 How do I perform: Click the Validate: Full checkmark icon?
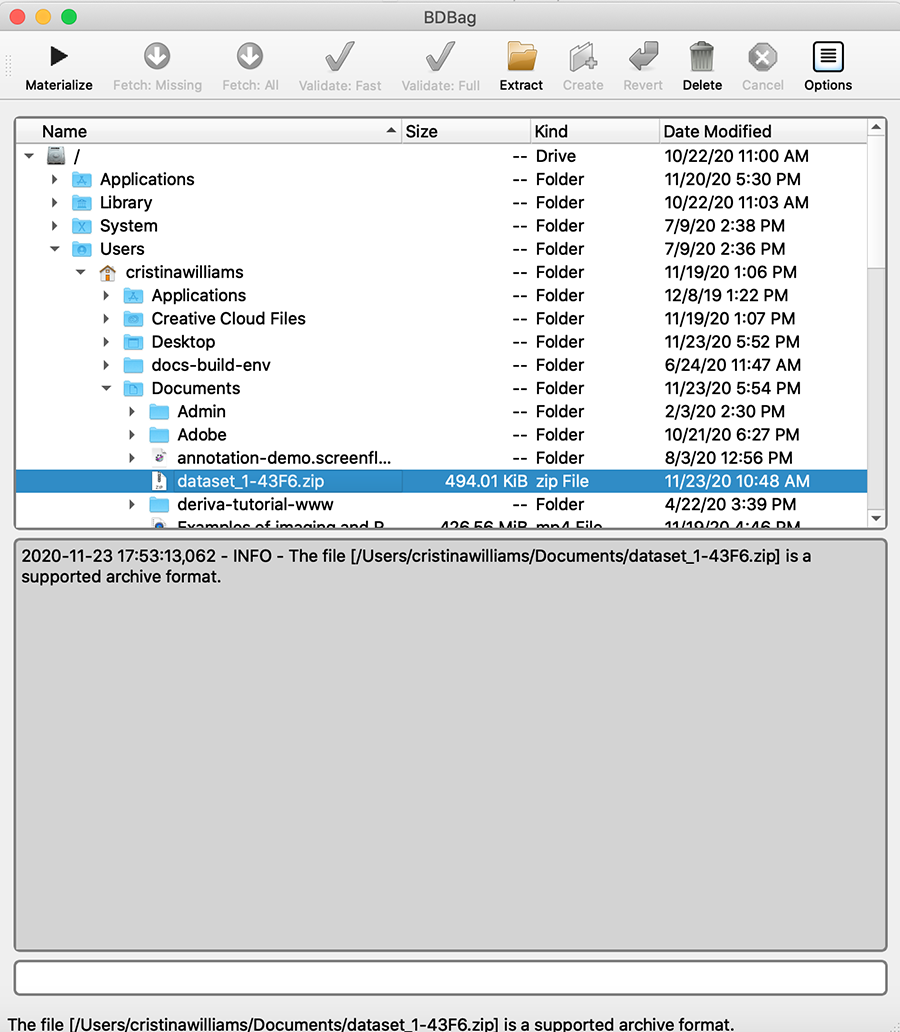(x=440, y=57)
